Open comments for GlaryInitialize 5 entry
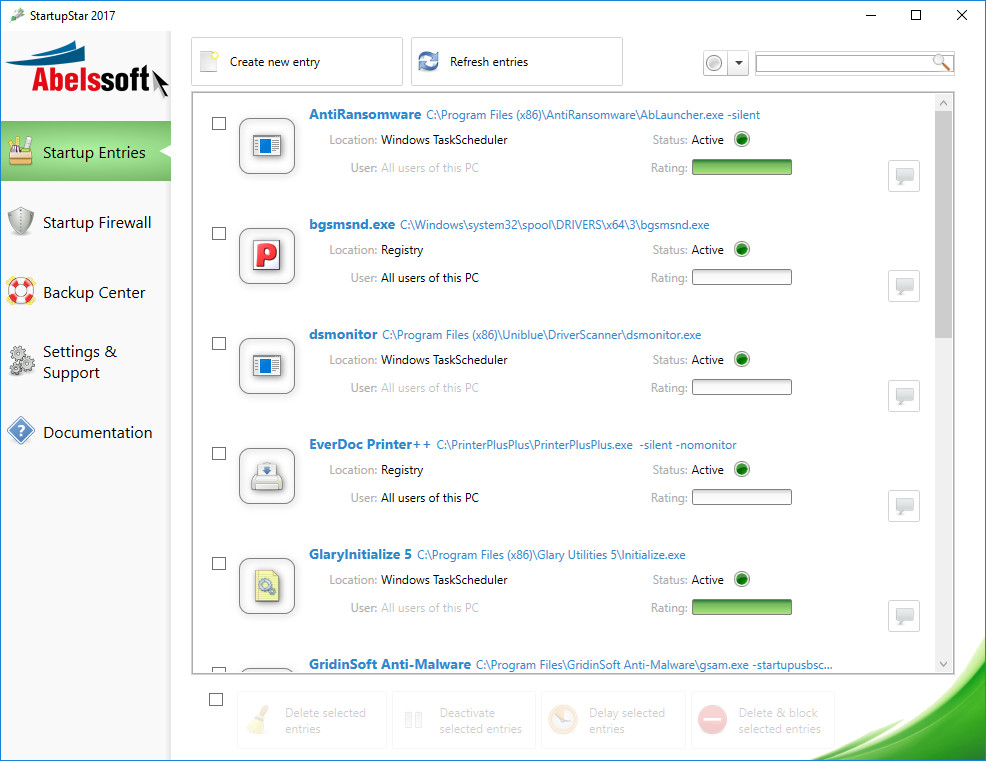Viewport: 986px width, 761px height. [904, 616]
